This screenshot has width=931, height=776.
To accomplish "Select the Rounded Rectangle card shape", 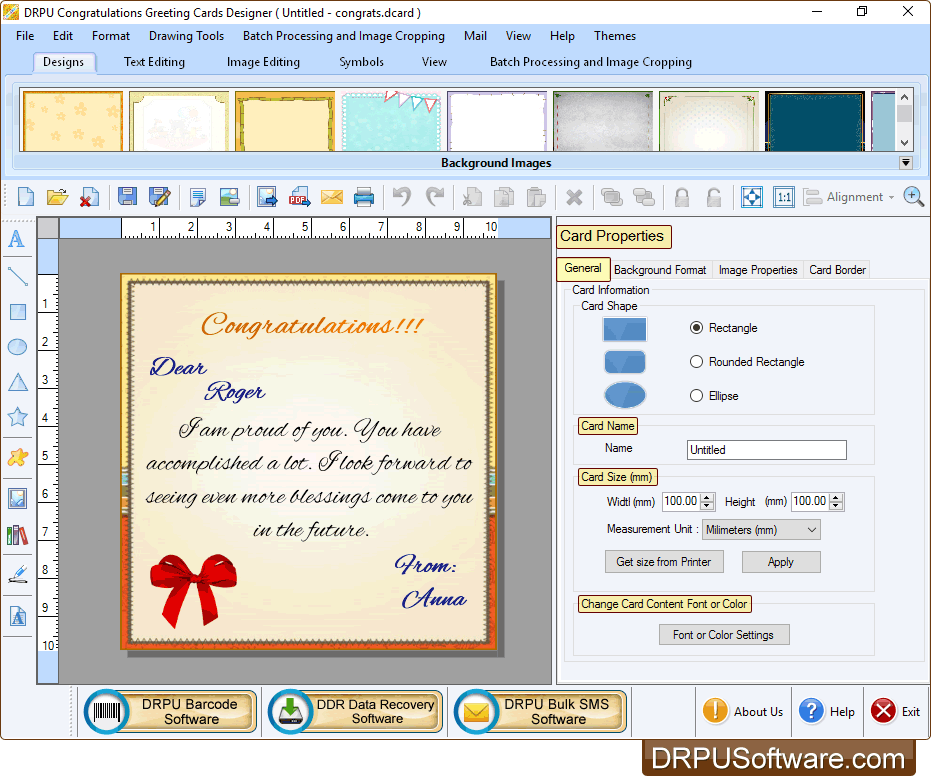I will [x=696, y=362].
